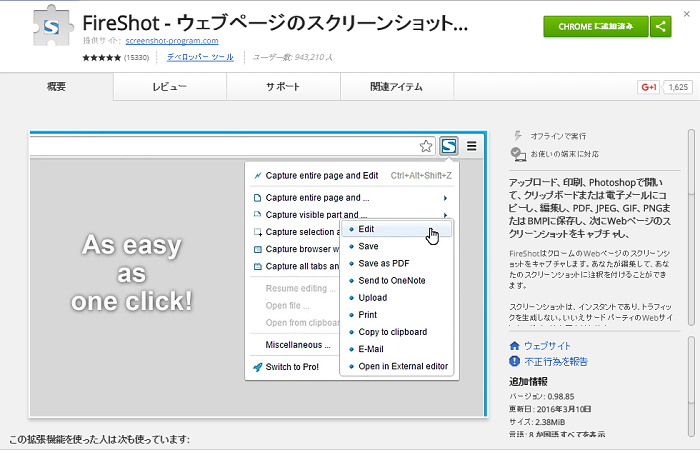Click the five-star rating
The width and height of the screenshot is (700, 450).
click(101, 58)
